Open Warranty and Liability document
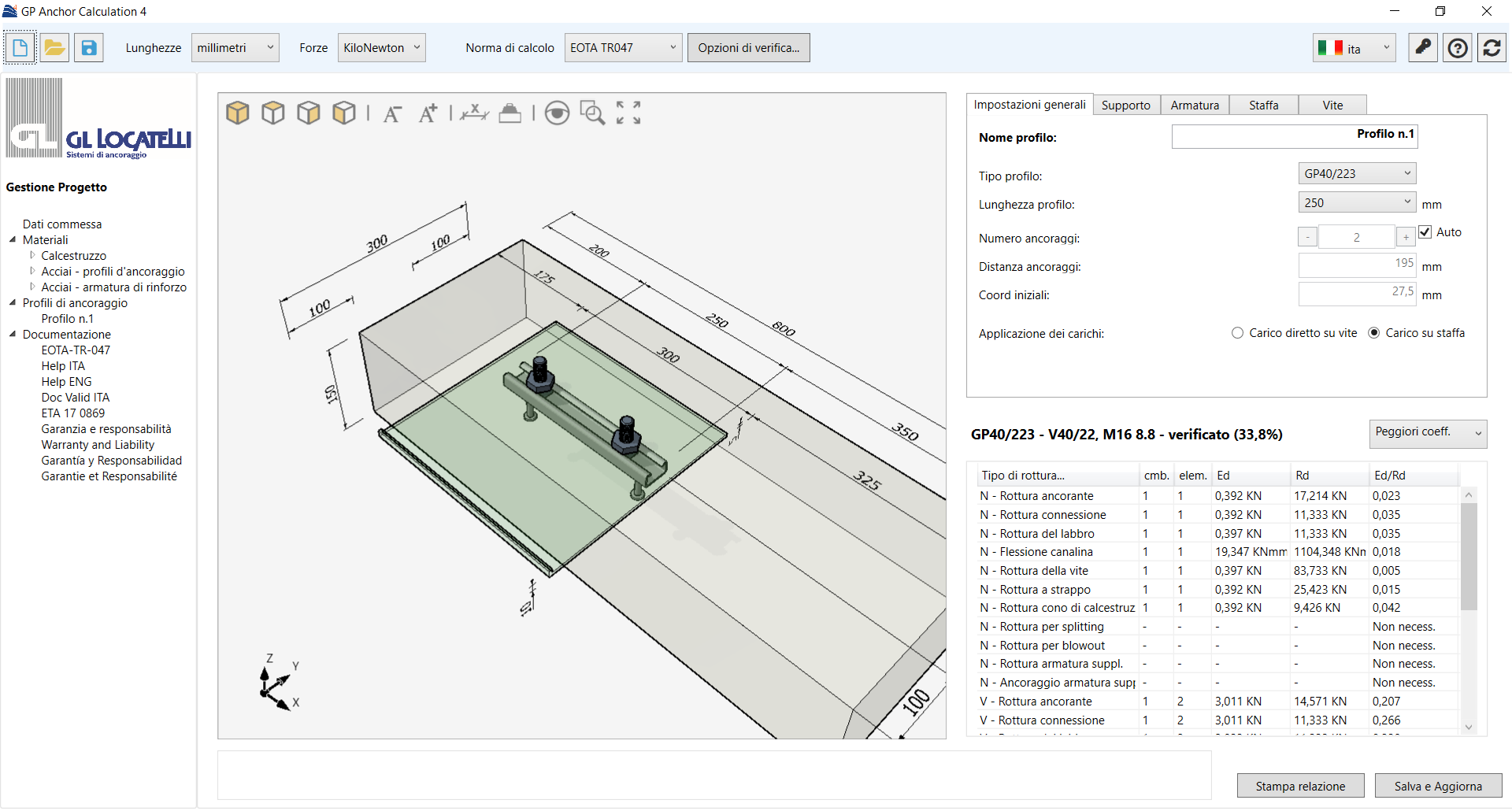This screenshot has height=811, width=1512. coord(98,445)
